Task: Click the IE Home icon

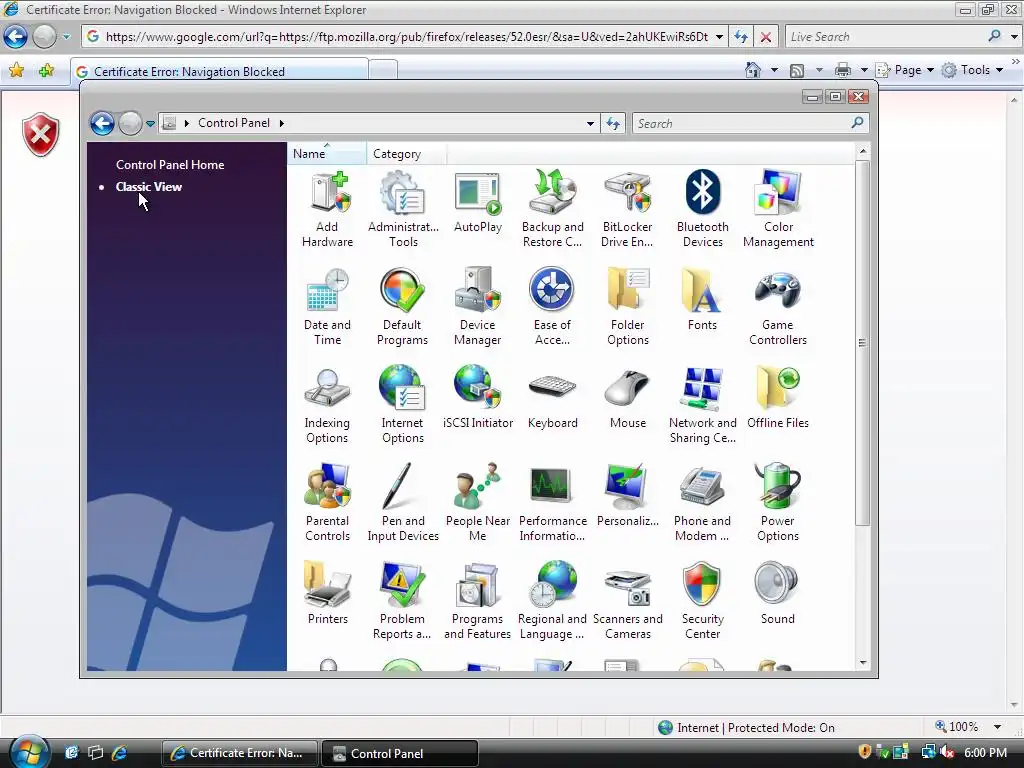Action: pyautogui.click(x=753, y=70)
